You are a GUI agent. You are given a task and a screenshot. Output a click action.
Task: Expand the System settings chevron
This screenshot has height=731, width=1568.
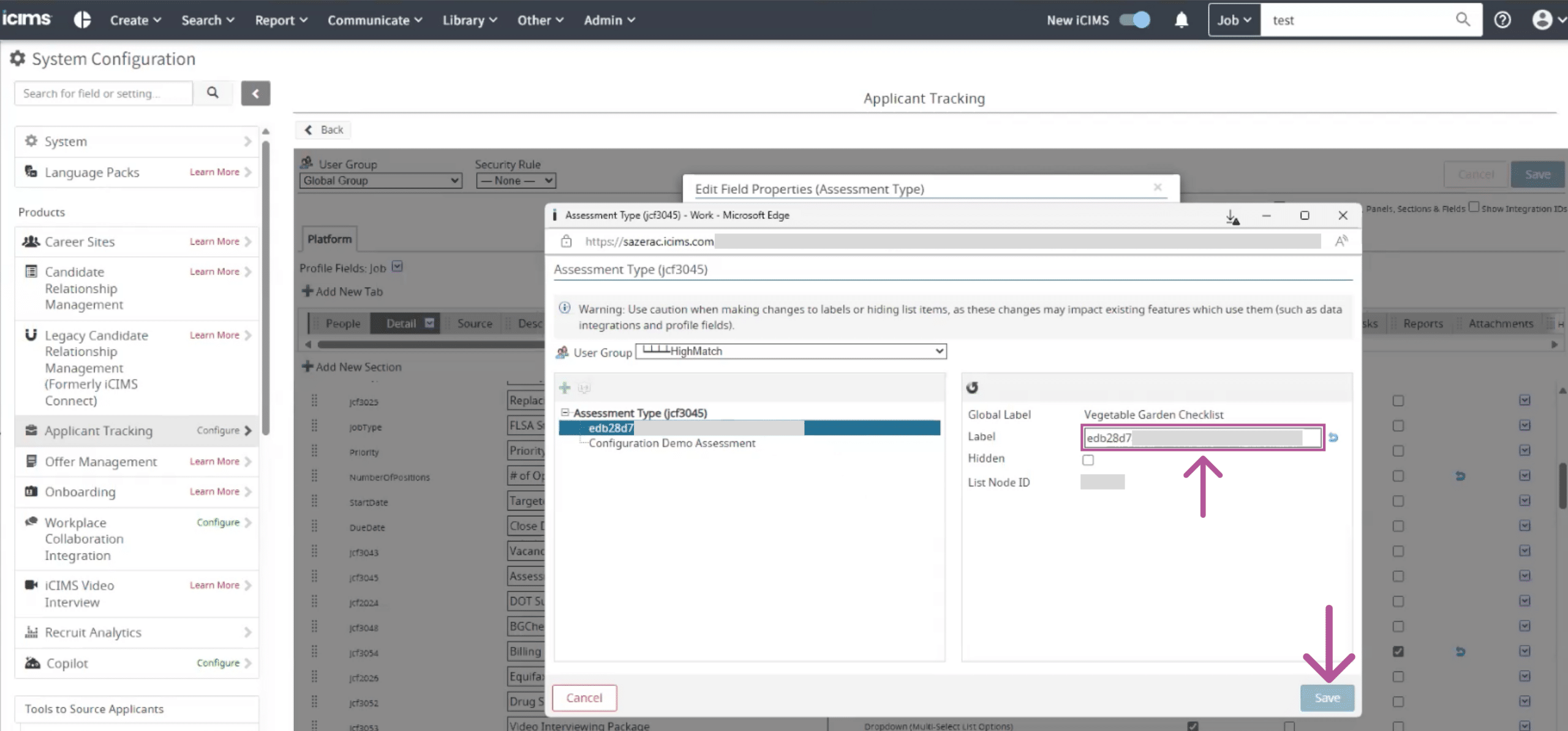tap(247, 142)
